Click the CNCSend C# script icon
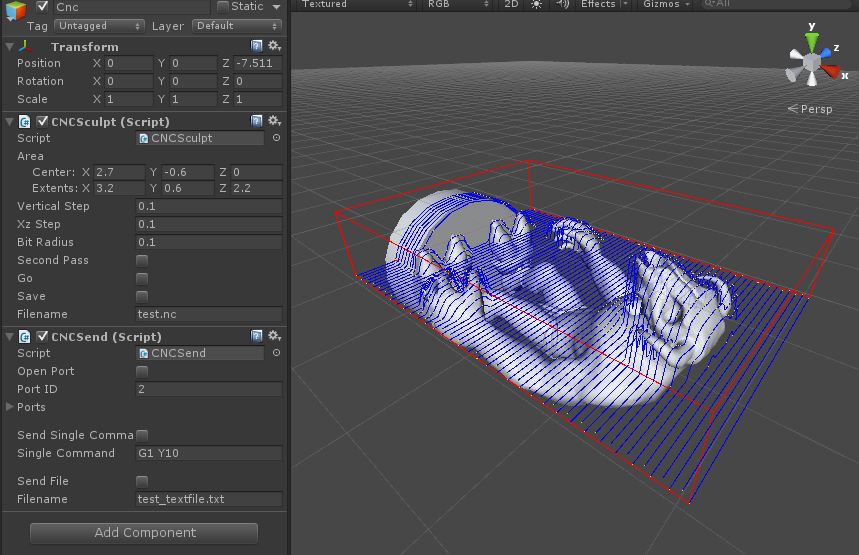 (x=24, y=336)
